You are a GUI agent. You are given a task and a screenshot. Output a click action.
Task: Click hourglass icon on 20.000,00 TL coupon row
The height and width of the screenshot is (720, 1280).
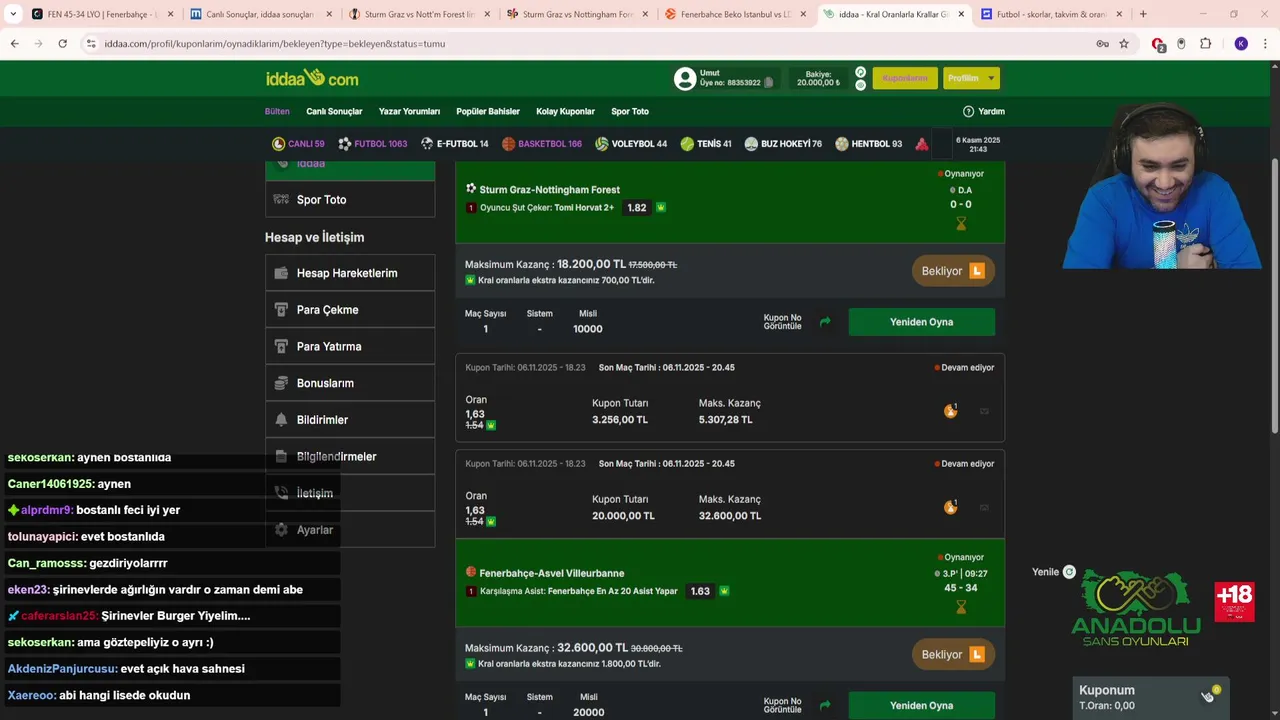(x=950, y=507)
